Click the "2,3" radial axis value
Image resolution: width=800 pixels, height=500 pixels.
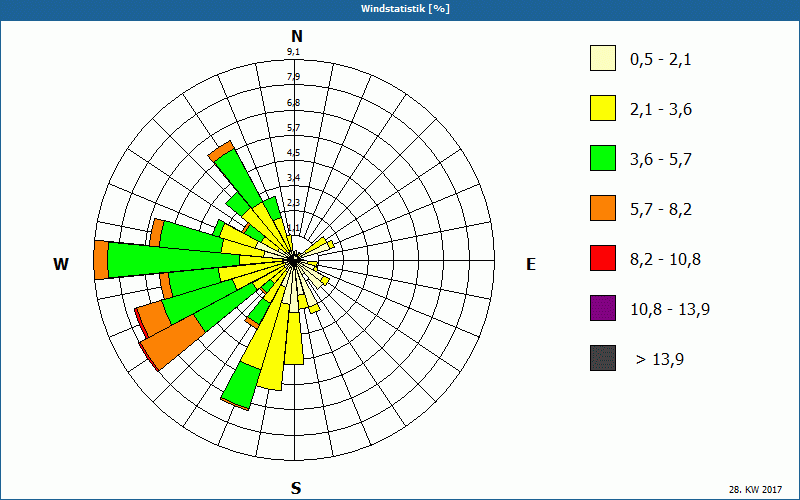coord(293,203)
